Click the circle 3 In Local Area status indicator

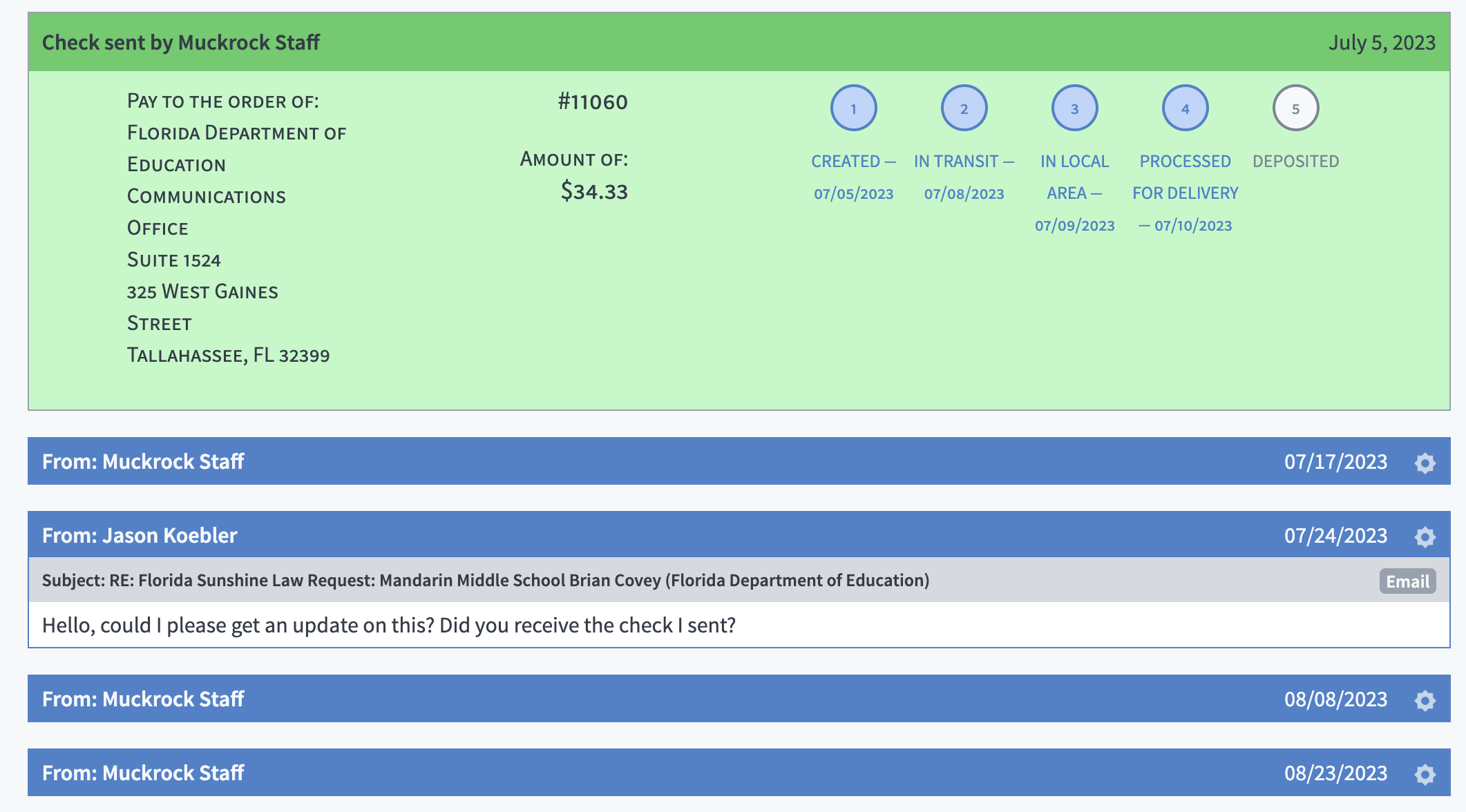click(x=1073, y=107)
